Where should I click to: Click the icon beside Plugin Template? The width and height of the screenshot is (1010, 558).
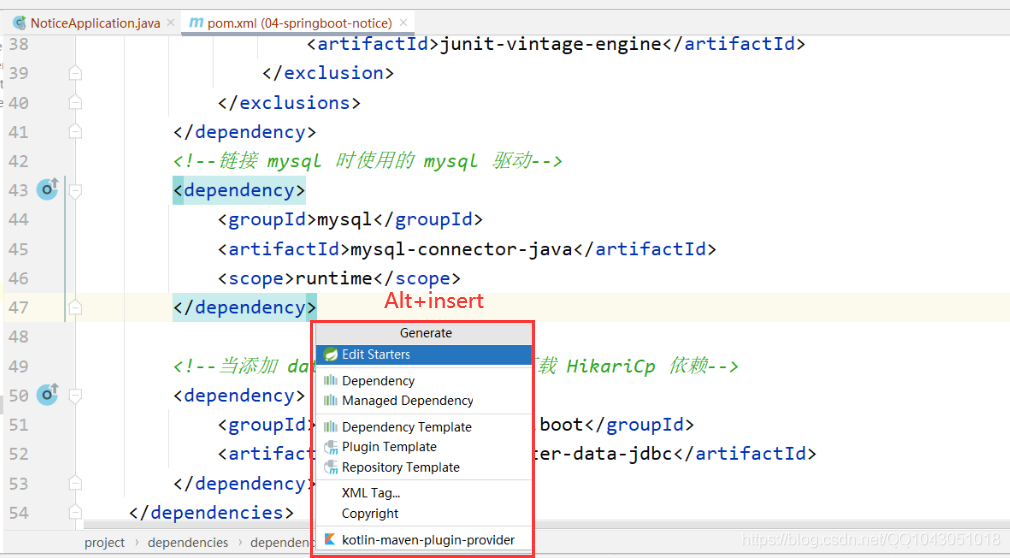click(331, 447)
